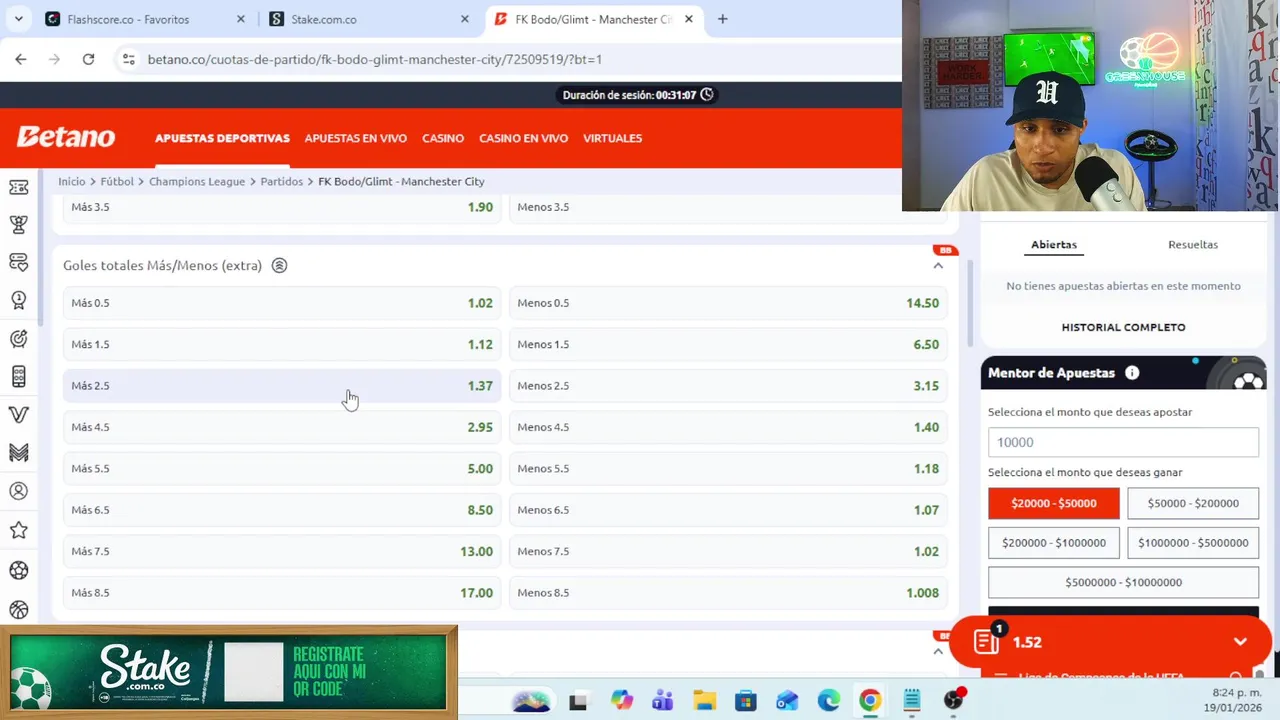
Task: Open the tab list dropdown in Chrome
Action: click(x=20, y=19)
